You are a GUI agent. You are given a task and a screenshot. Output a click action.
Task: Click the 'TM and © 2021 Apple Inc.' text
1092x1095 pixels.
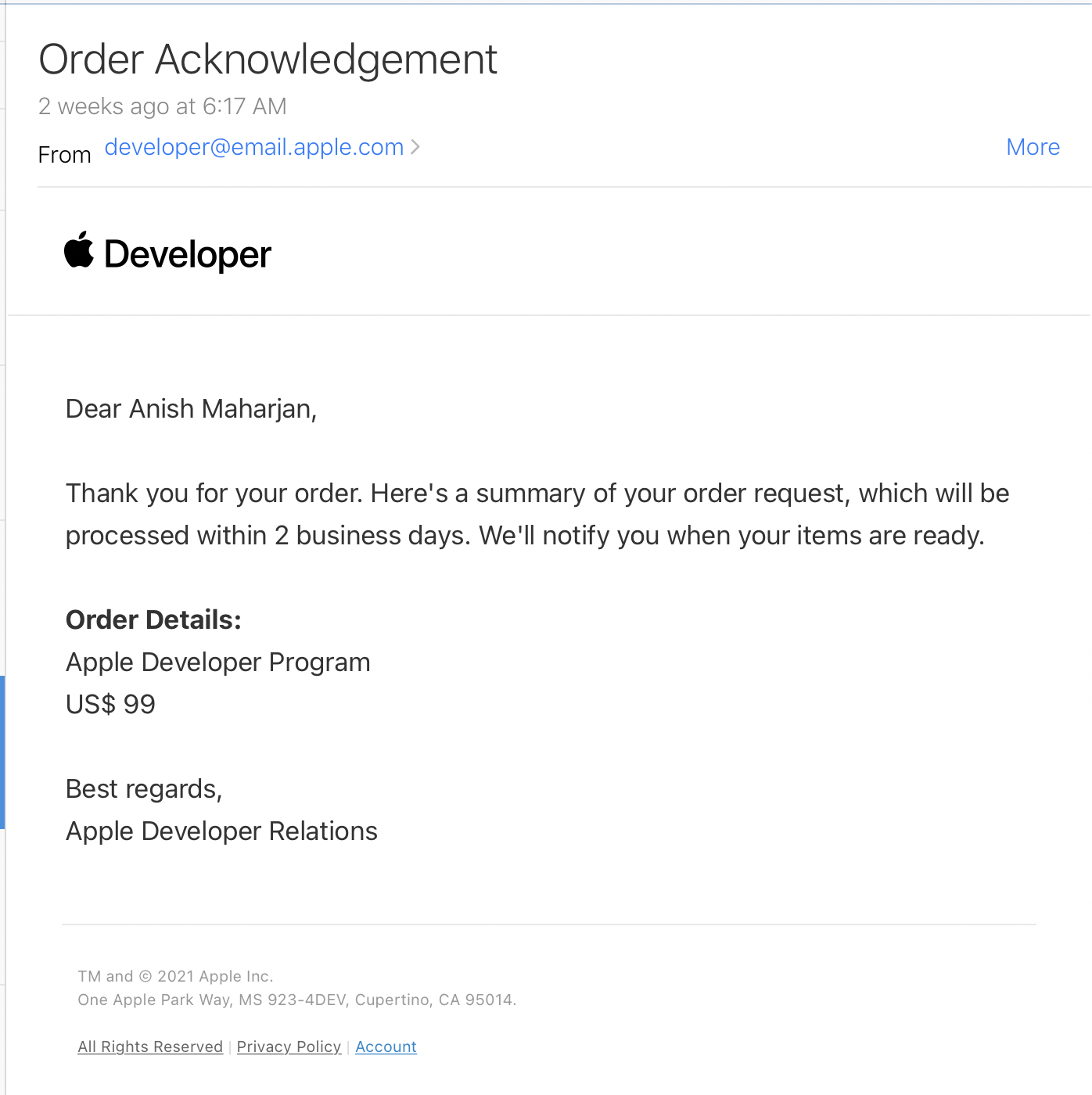(x=175, y=976)
